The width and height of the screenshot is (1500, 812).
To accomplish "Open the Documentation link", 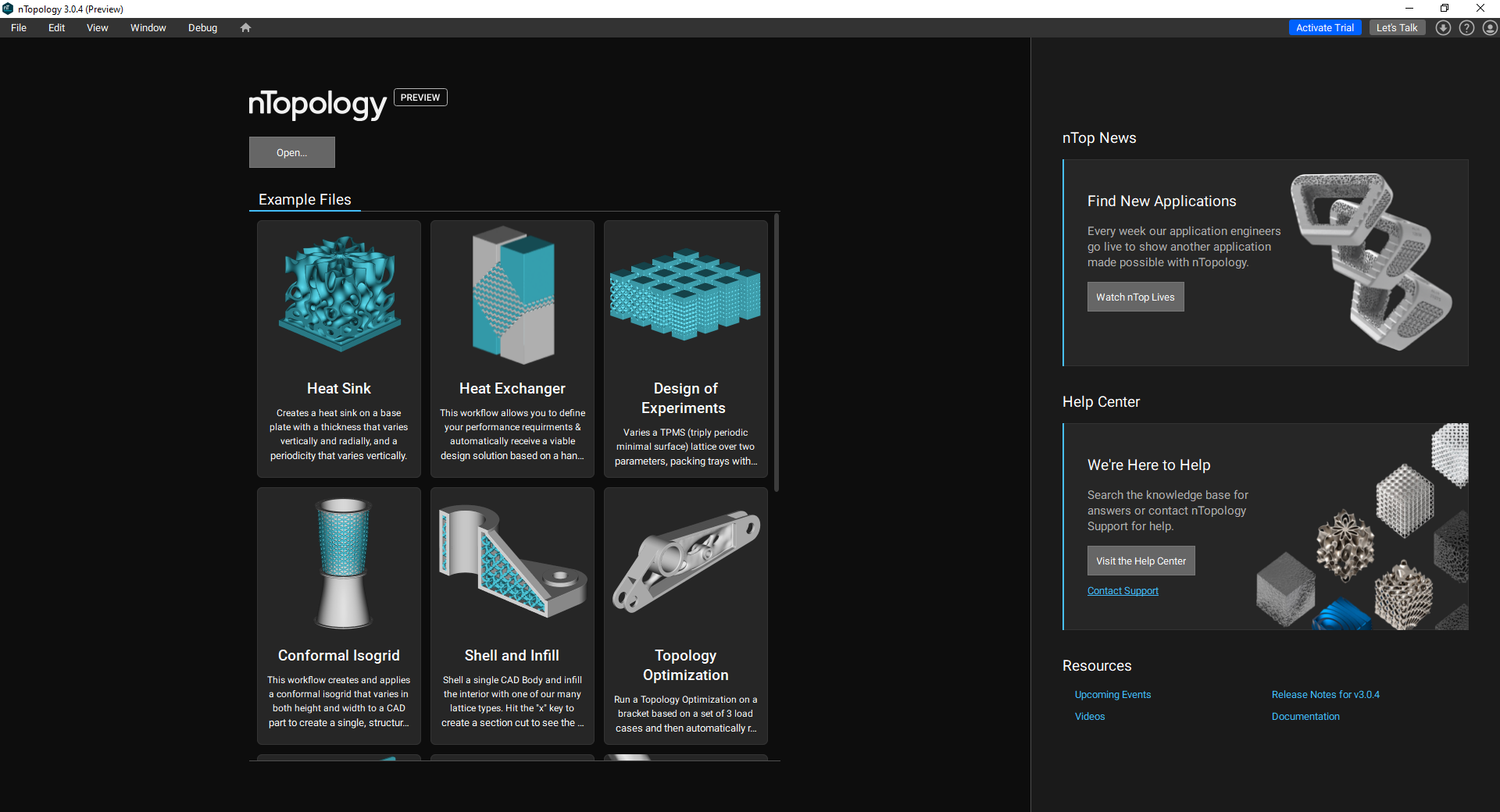I will coord(1305,717).
